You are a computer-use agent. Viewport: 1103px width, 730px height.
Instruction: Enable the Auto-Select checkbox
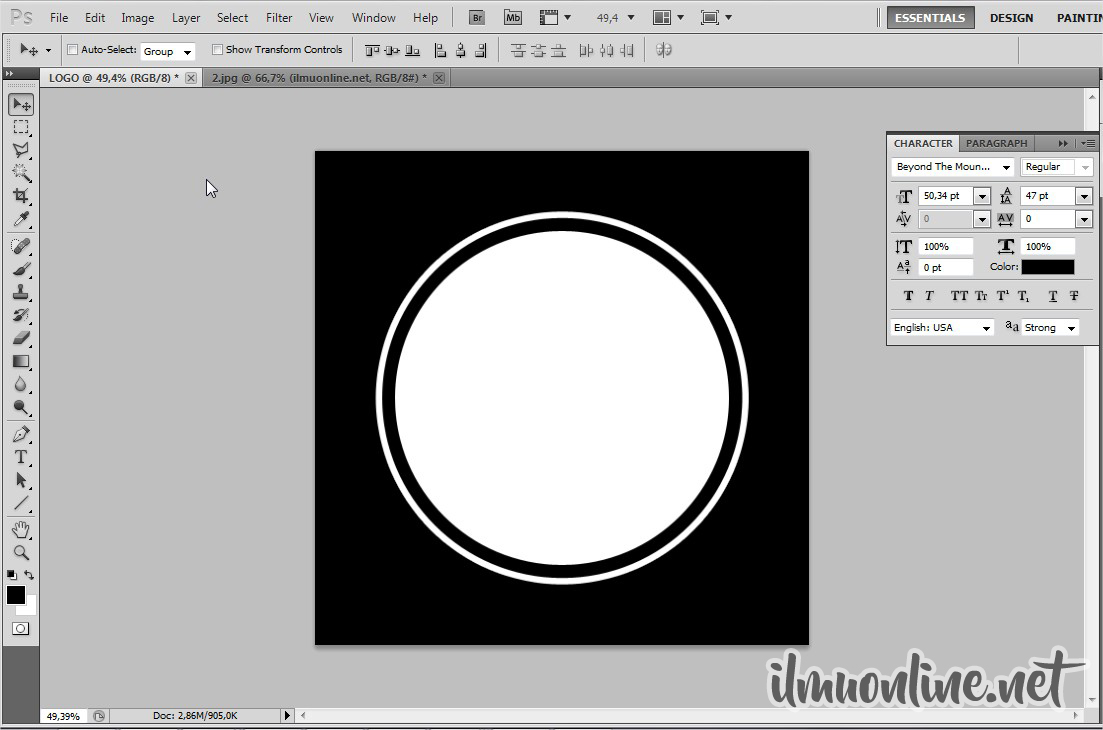[x=72, y=50]
